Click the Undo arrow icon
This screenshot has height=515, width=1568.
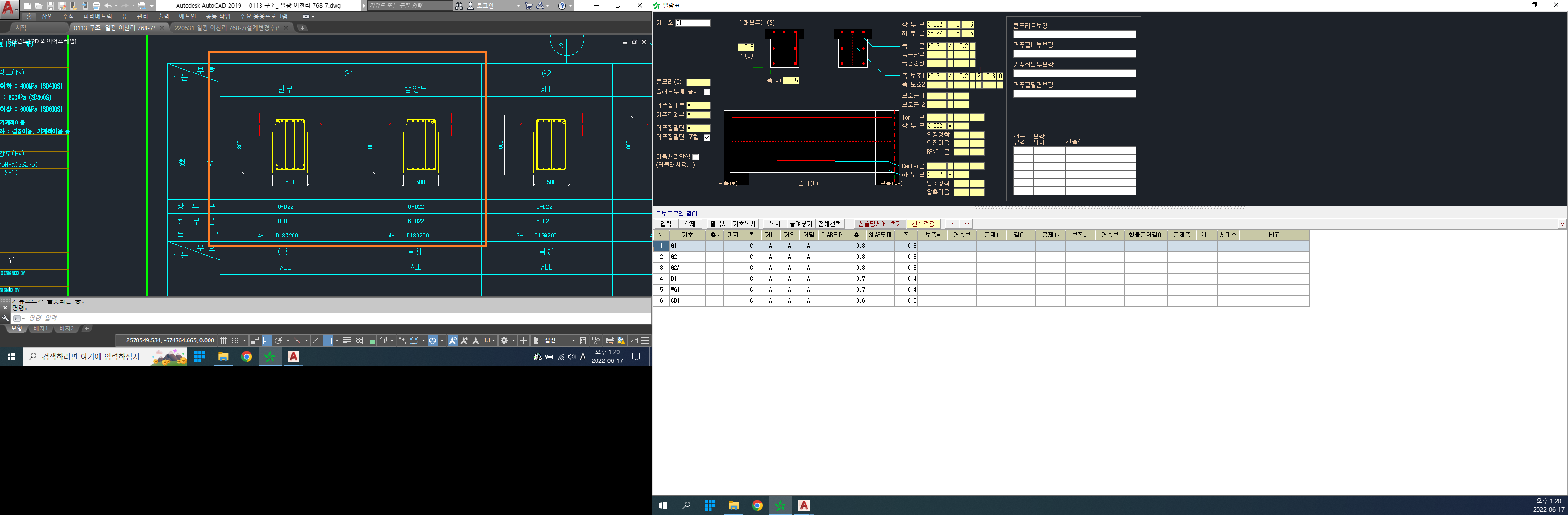pyautogui.click(x=108, y=5)
